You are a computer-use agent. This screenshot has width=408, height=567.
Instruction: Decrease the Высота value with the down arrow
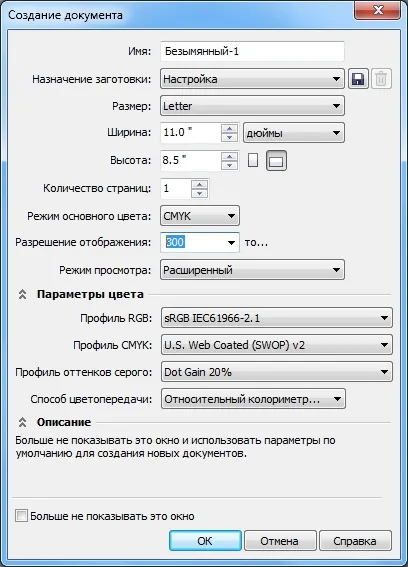[x=229, y=165]
